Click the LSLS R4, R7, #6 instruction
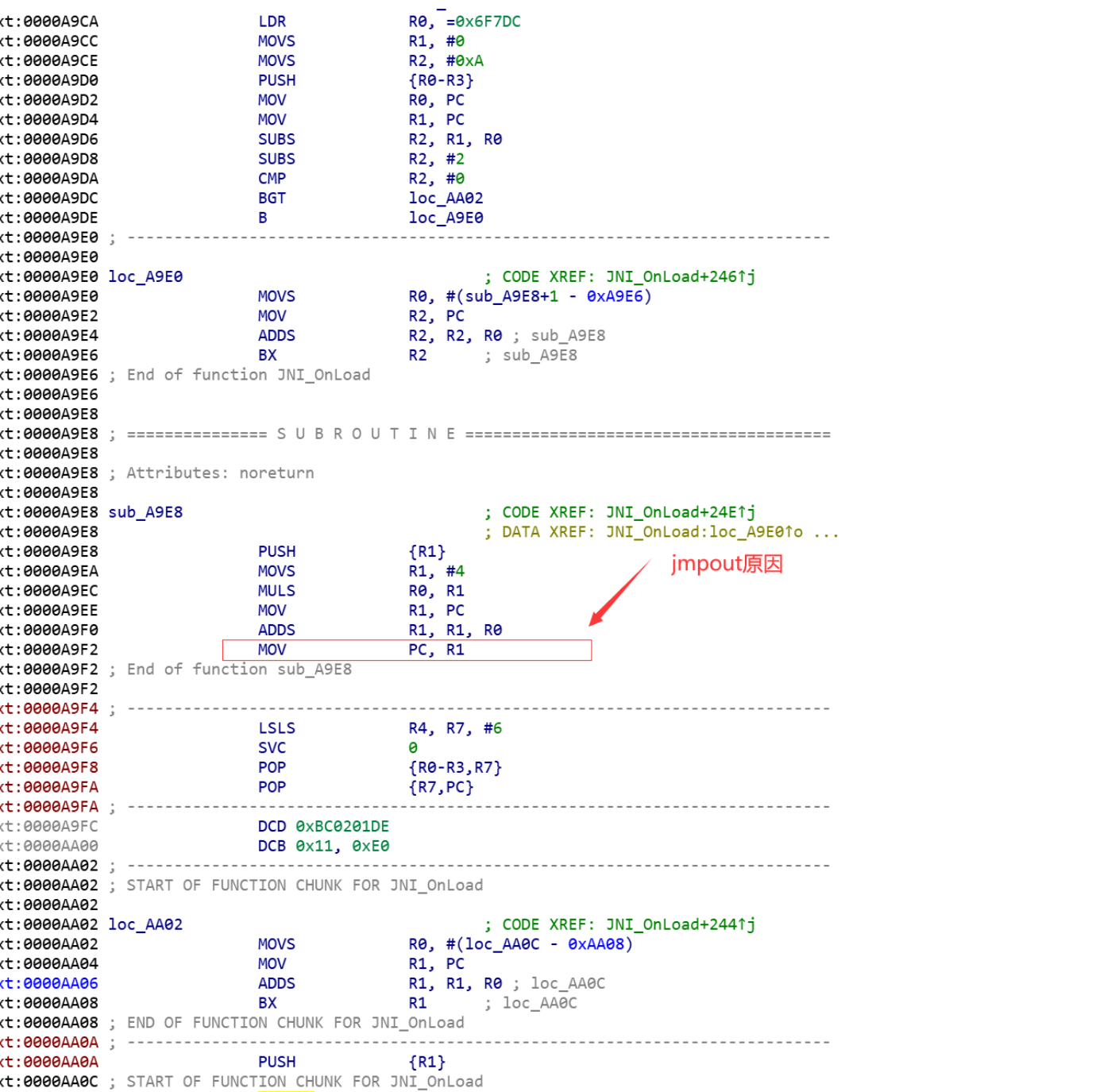 click(380, 728)
